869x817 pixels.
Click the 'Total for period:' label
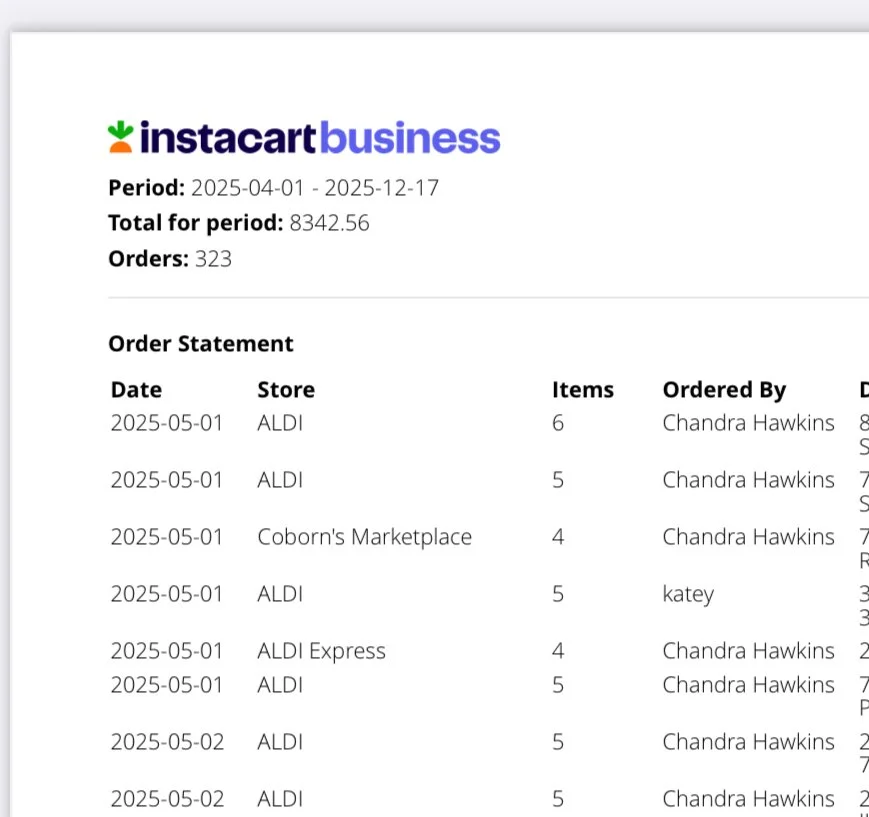click(x=196, y=223)
